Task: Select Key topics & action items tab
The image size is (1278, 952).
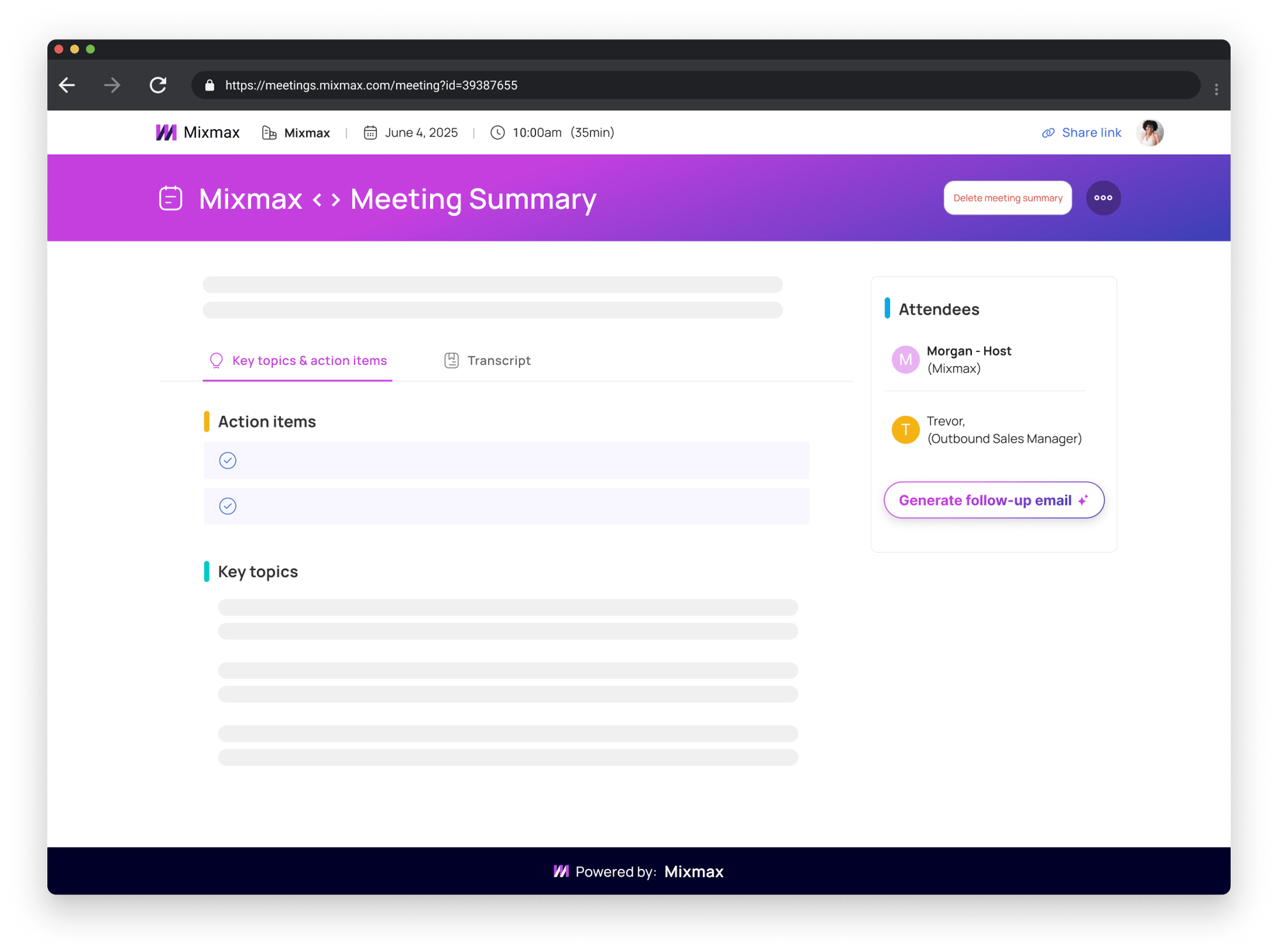Action: point(298,360)
